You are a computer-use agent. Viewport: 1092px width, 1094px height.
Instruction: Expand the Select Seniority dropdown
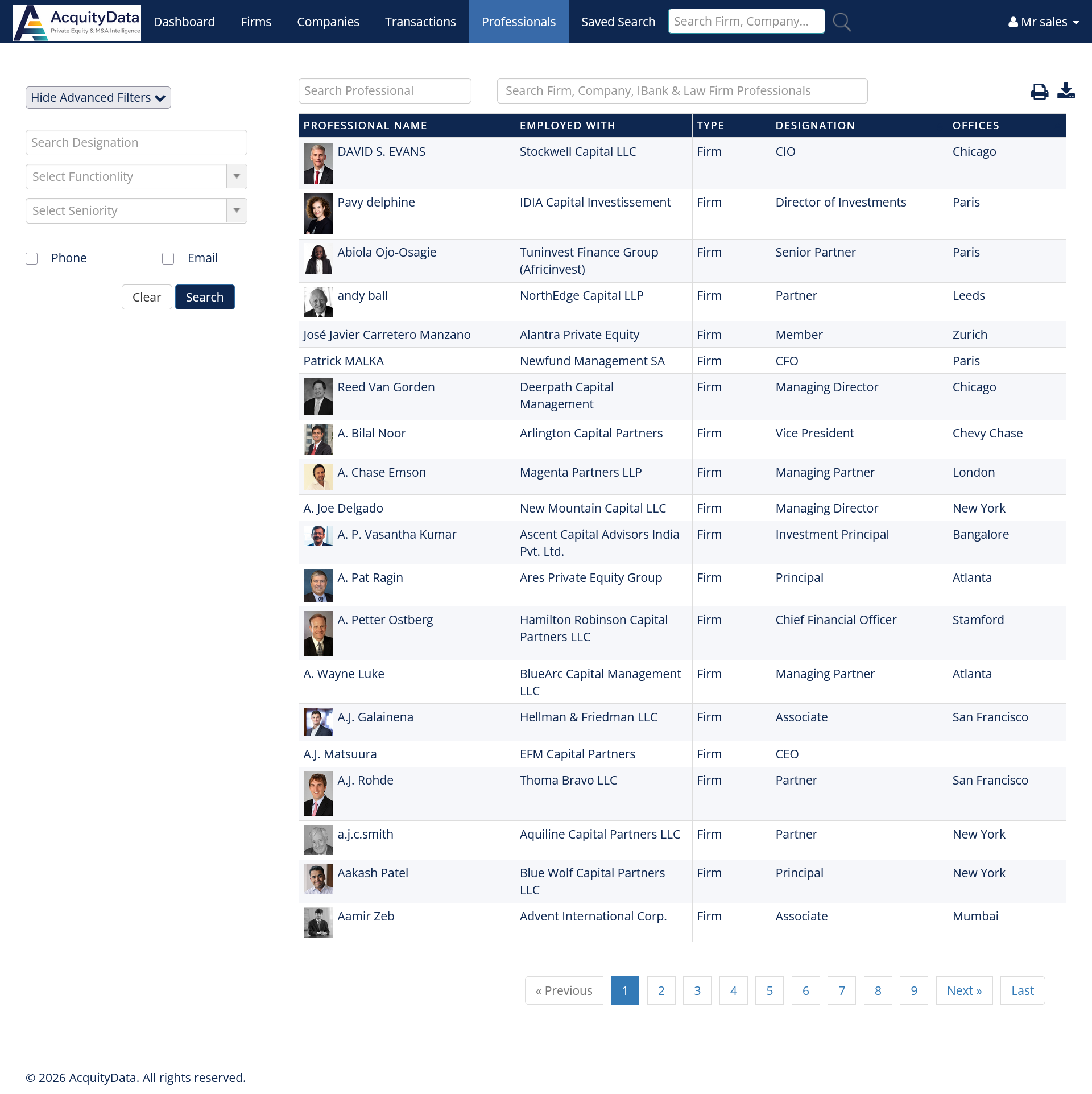[x=136, y=211]
